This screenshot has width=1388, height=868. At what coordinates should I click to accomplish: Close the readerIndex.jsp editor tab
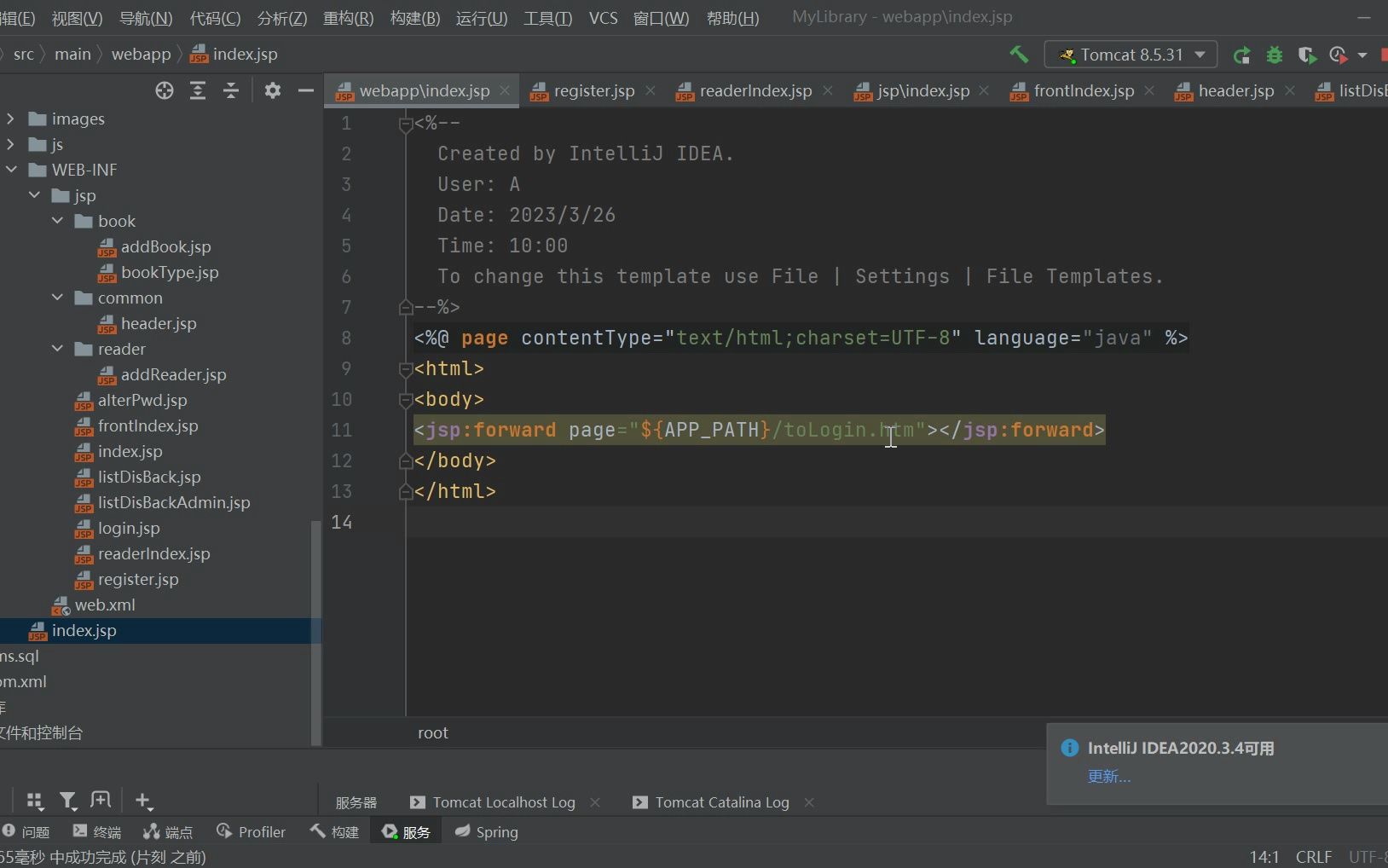pos(828,90)
